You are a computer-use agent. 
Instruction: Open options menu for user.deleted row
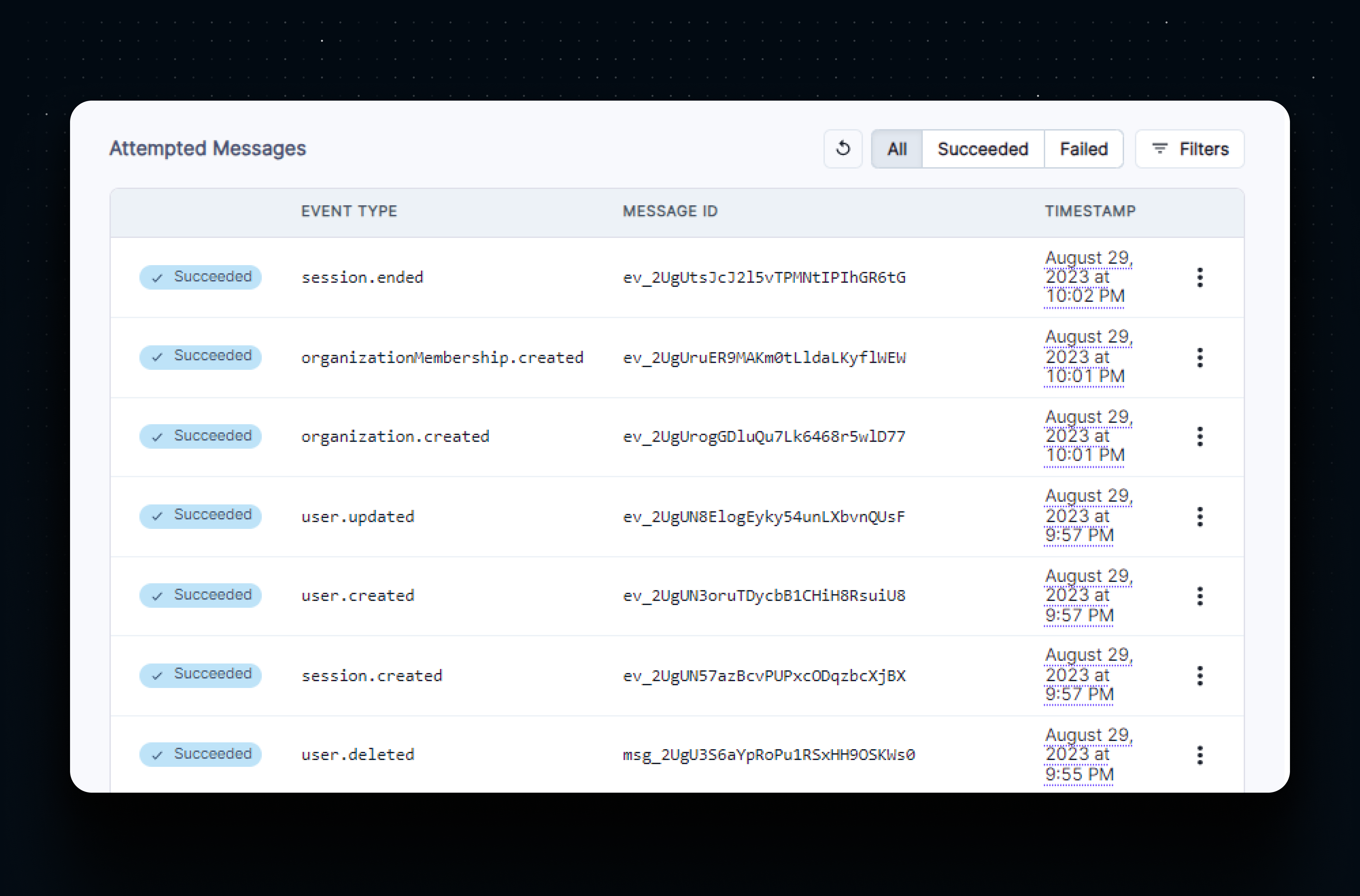click(1200, 755)
